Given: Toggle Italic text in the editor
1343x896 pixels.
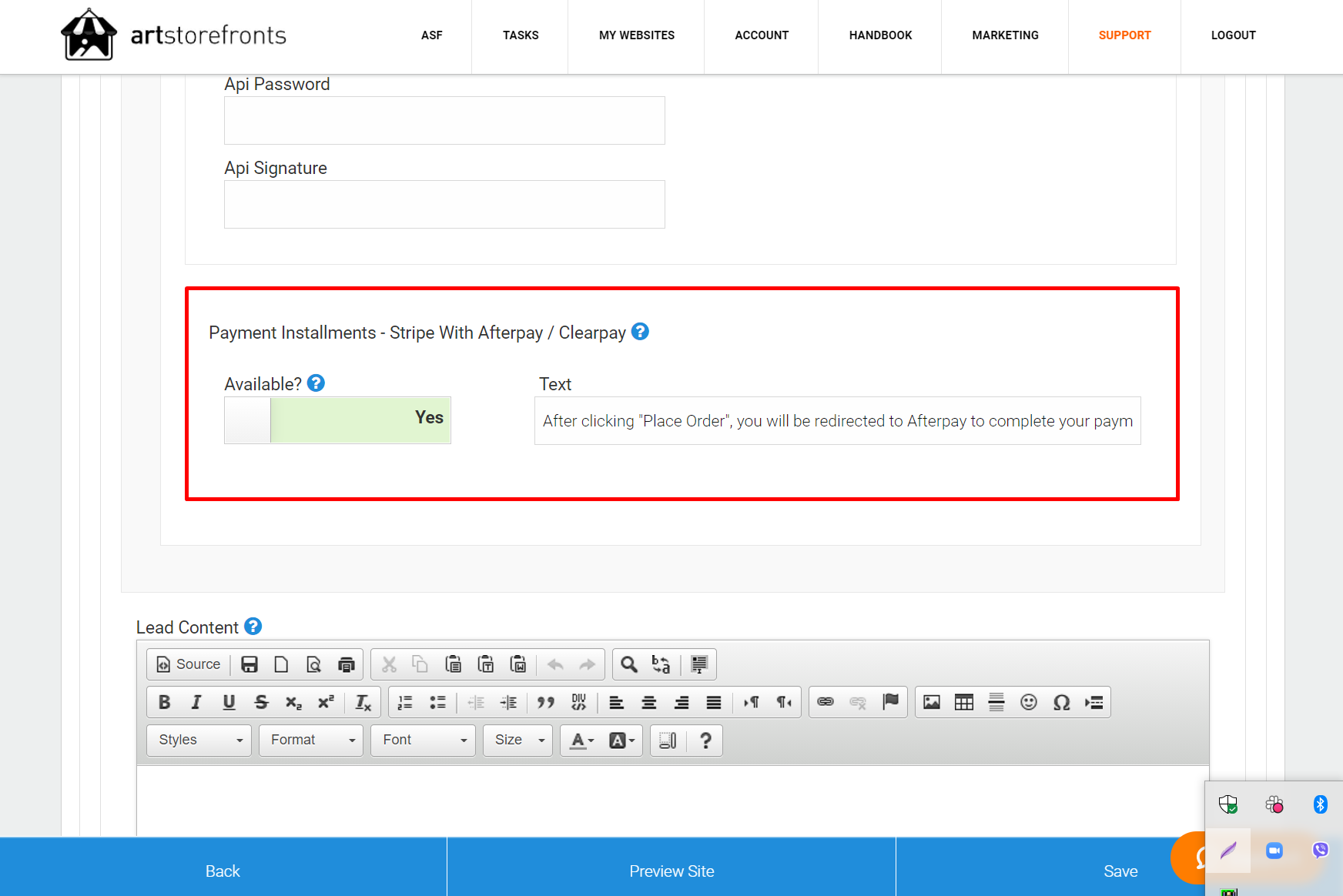Looking at the screenshot, I should [x=196, y=702].
